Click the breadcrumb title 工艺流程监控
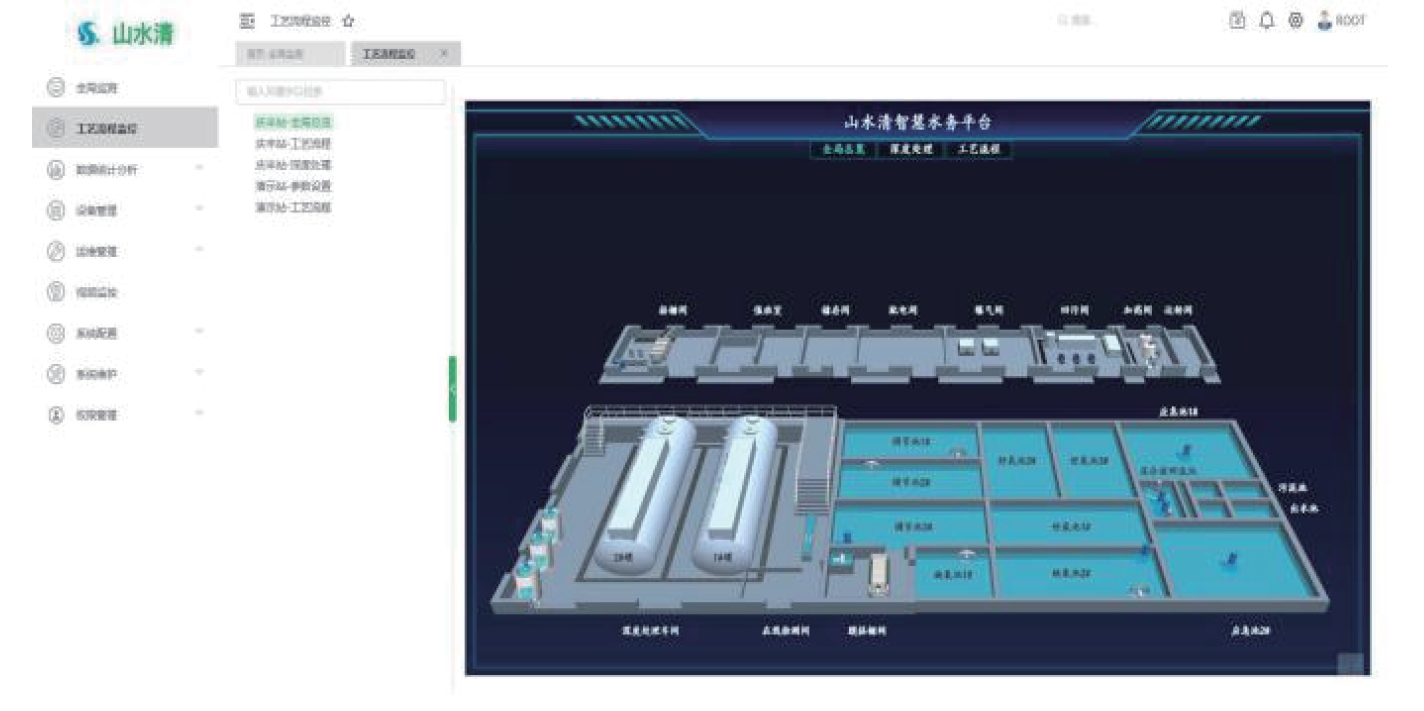Image resolution: width=1424 pixels, height=711 pixels. pyautogui.click(x=300, y=21)
